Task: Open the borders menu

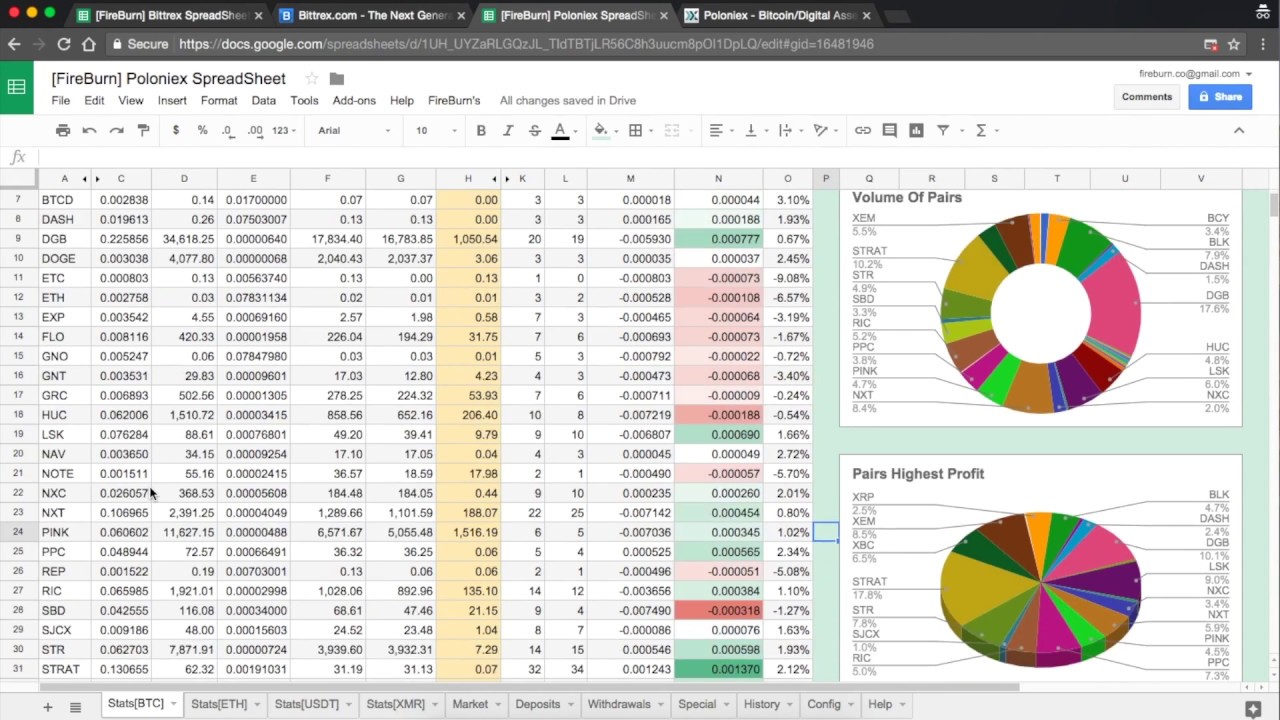Action: click(635, 130)
